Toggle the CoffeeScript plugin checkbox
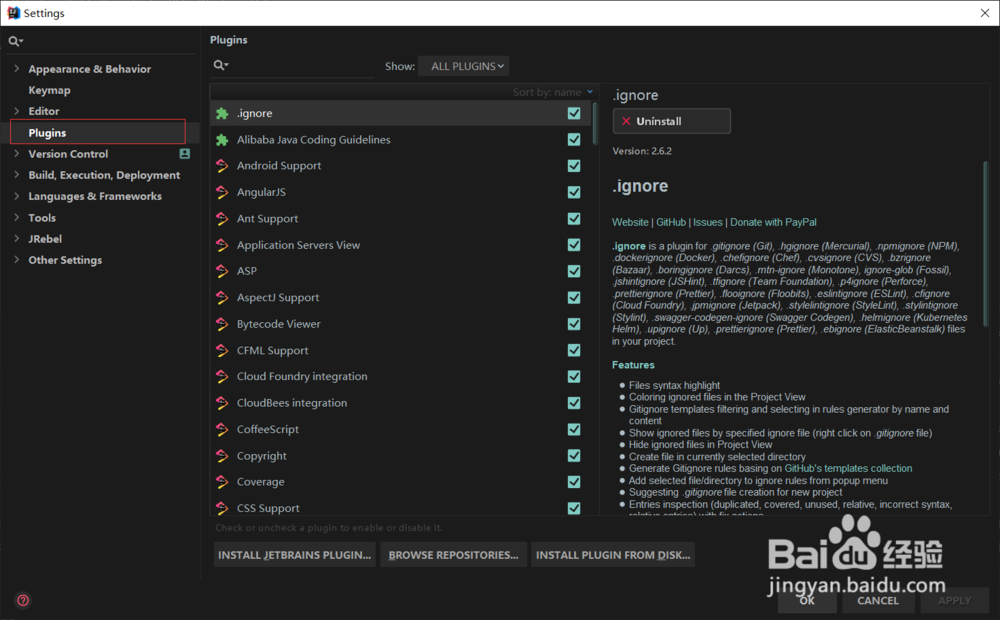The width and height of the screenshot is (1000, 620). coord(574,429)
